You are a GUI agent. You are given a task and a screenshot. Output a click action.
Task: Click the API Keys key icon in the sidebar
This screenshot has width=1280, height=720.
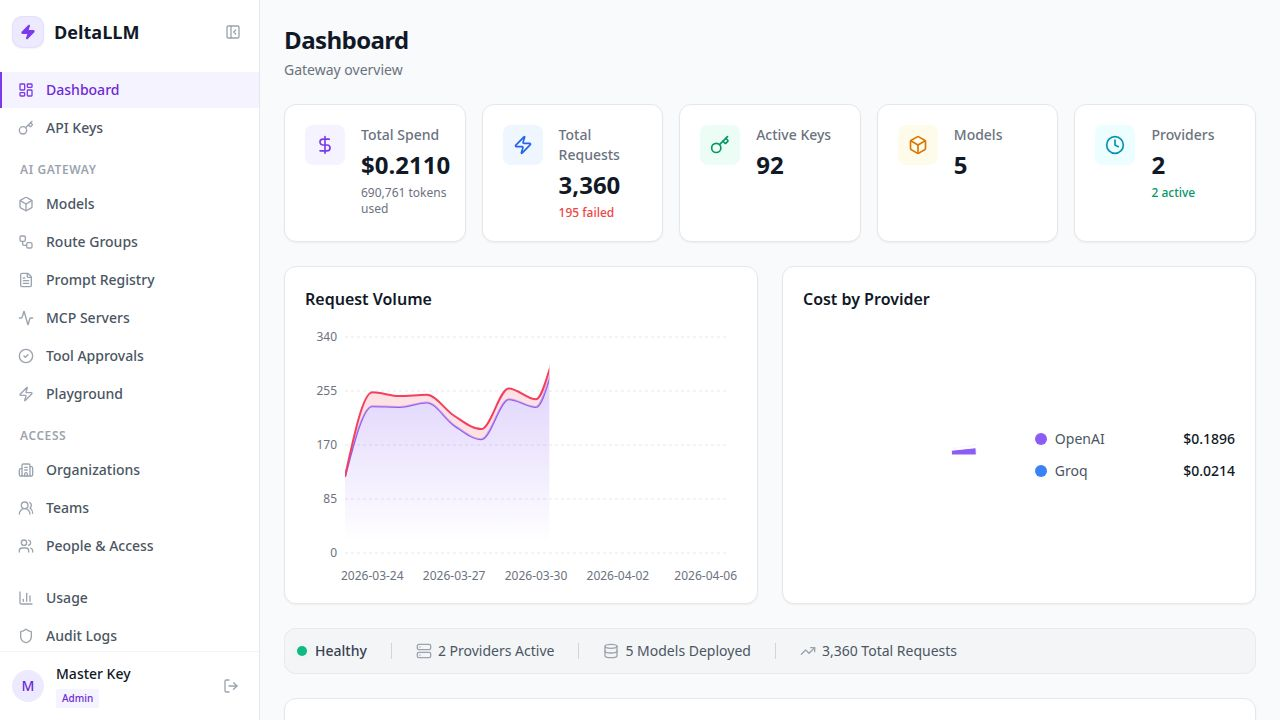pos(27,128)
